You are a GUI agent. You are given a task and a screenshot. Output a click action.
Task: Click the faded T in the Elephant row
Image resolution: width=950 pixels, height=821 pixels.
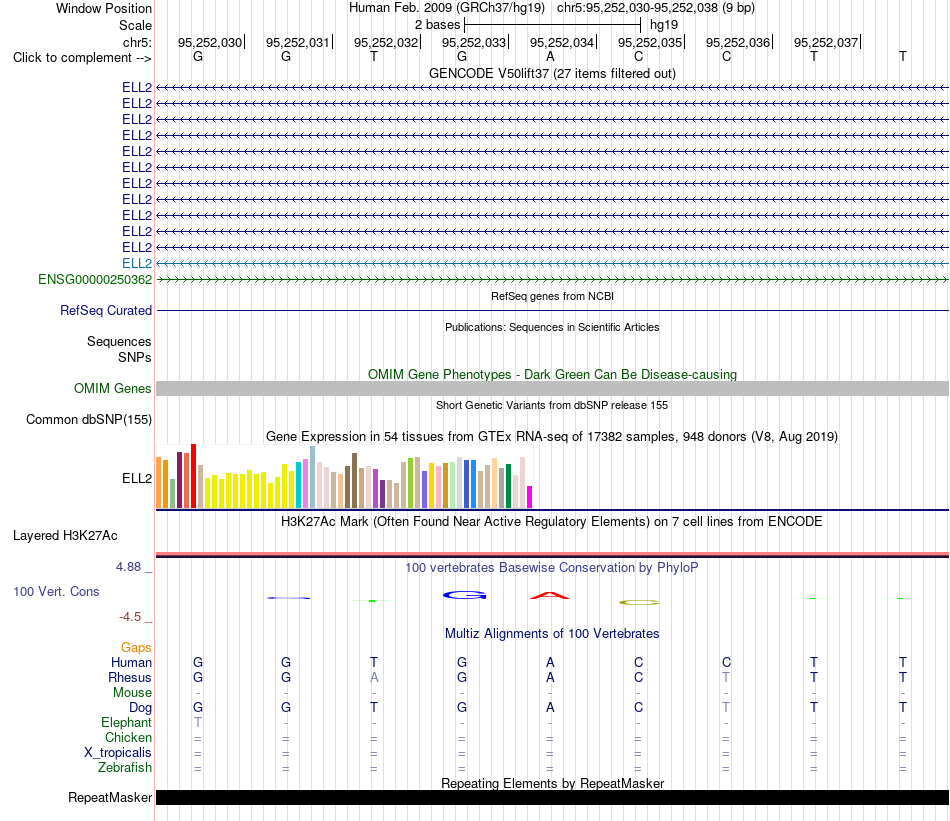point(198,722)
